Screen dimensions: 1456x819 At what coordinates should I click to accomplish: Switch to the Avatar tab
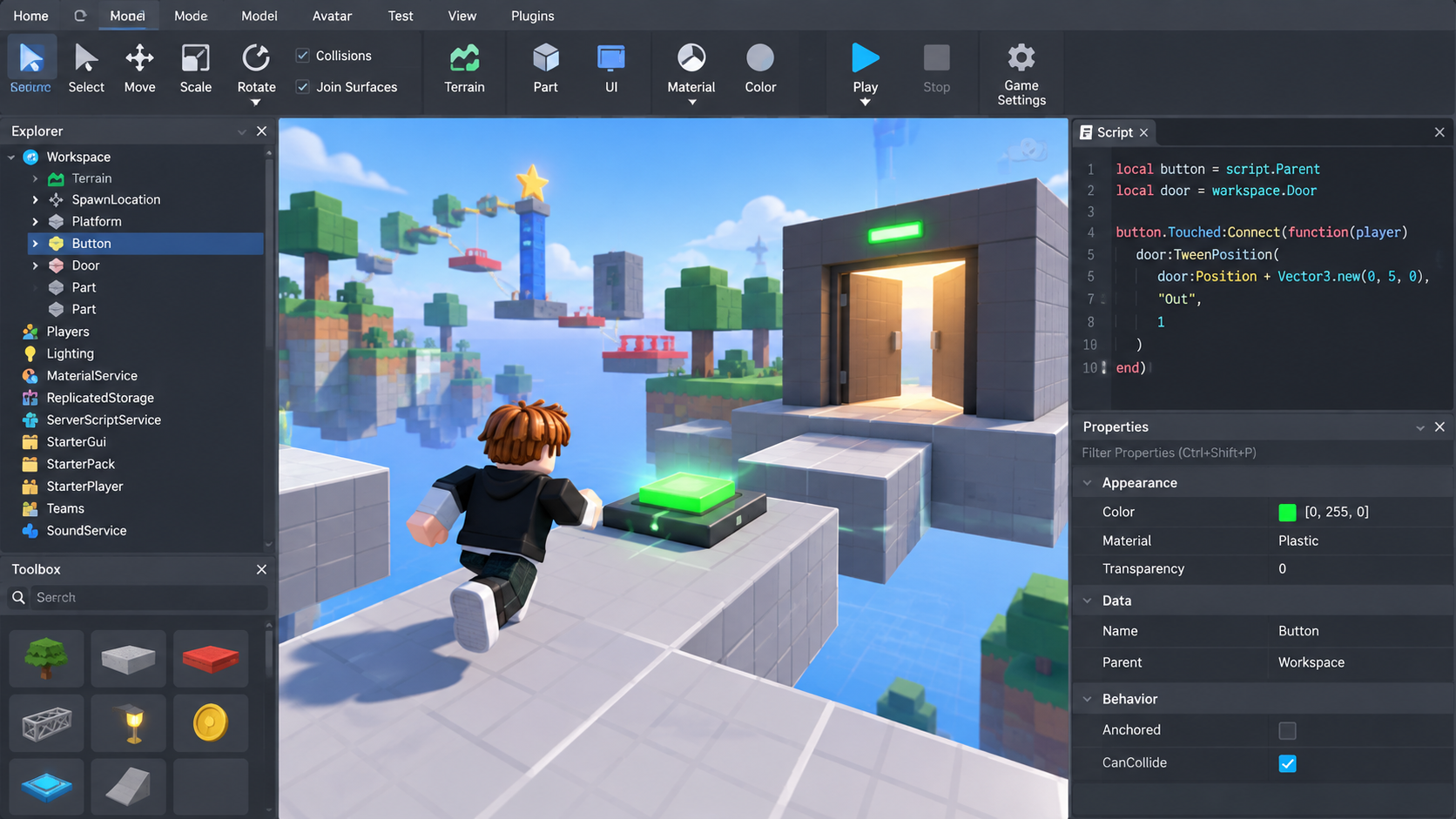pos(332,16)
